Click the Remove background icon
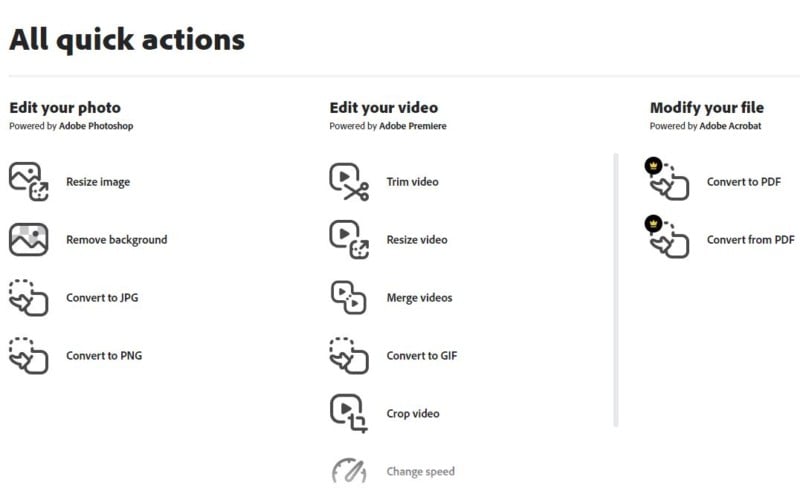This screenshot has height=497, width=800. (x=29, y=240)
